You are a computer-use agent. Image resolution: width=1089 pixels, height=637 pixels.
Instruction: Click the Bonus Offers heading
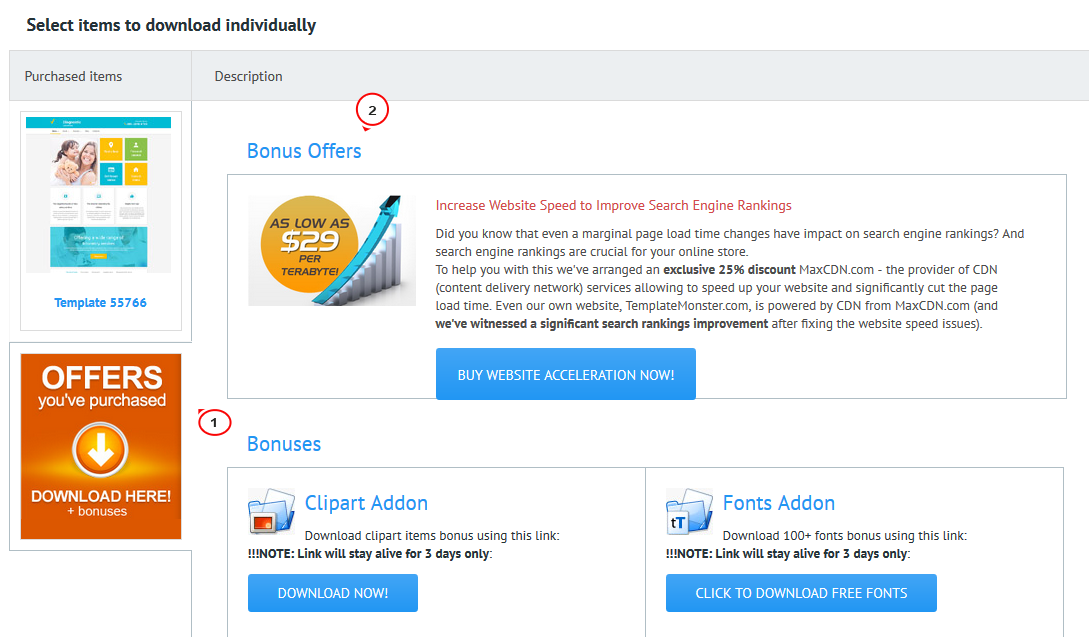[304, 151]
